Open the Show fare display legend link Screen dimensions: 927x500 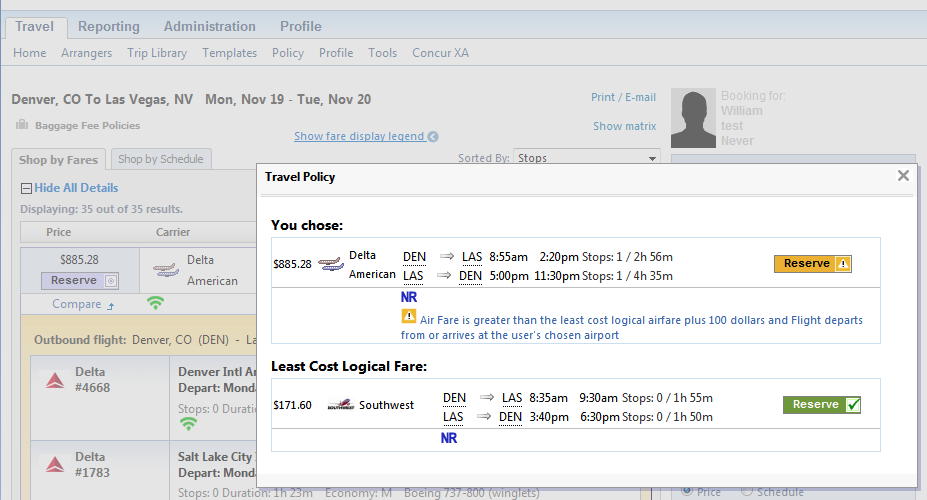tap(359, 137)
